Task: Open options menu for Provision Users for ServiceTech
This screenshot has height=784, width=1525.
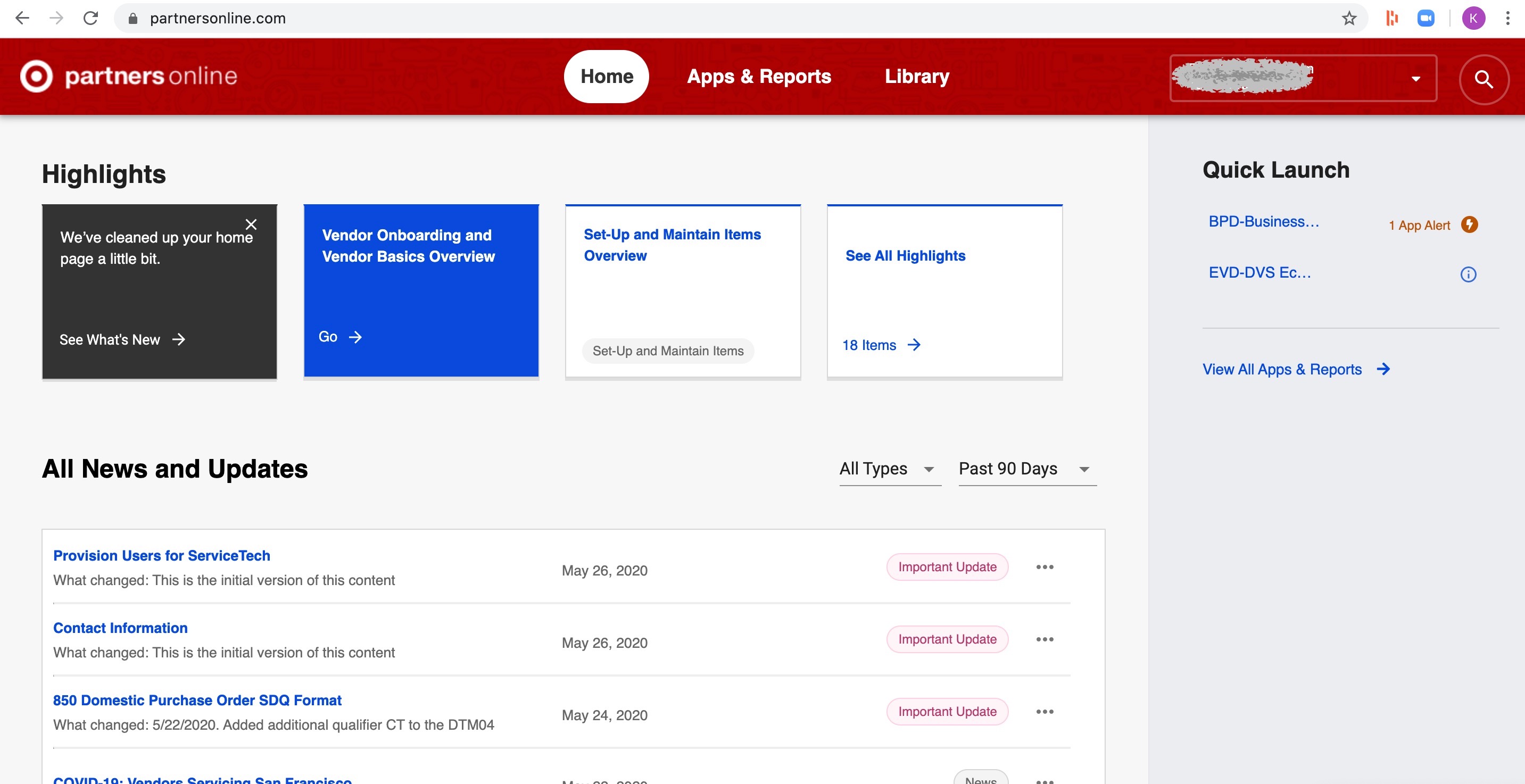Action: [x=1045, y=567]
